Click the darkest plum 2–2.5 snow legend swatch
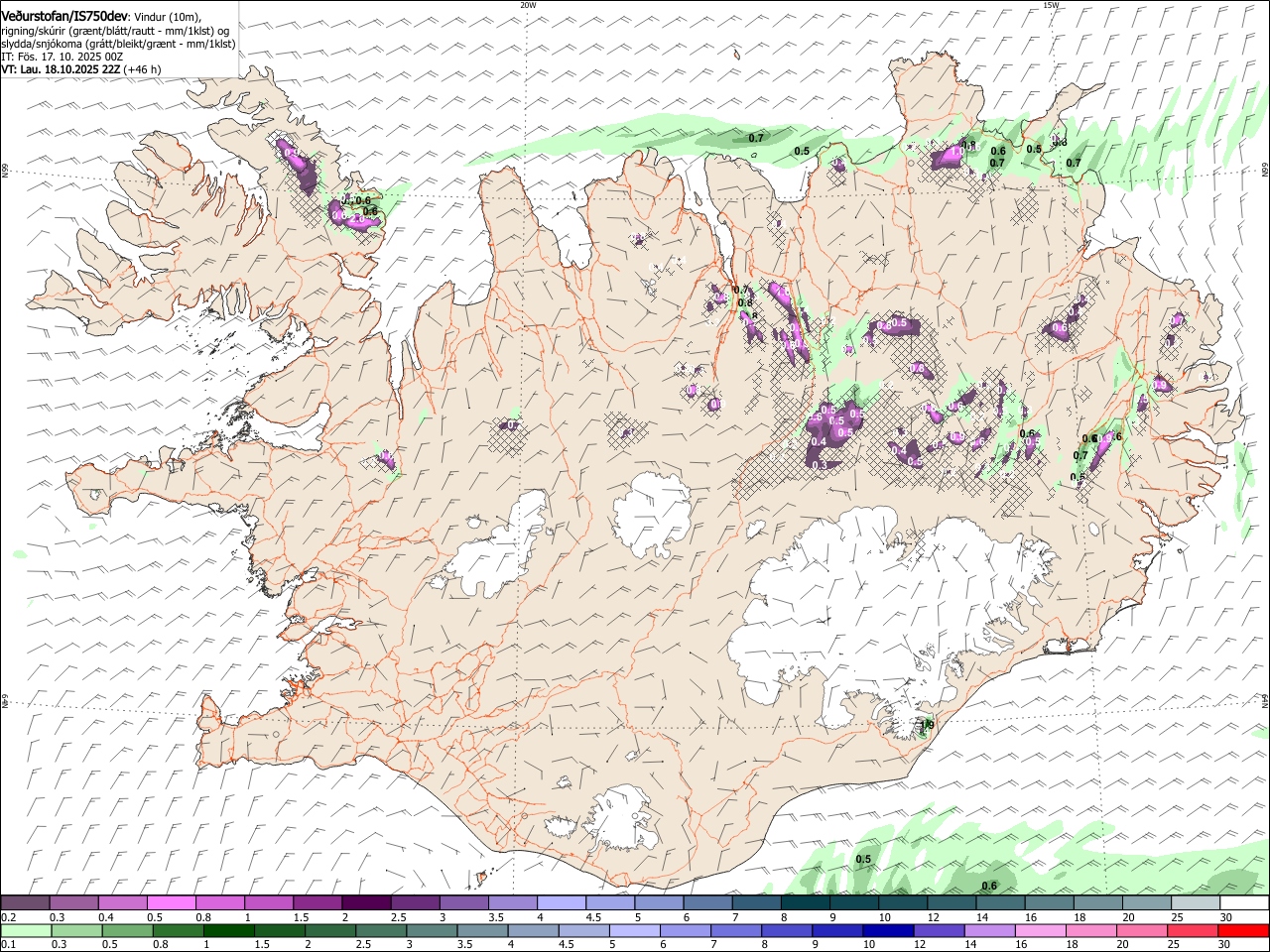The height and width of the screenshot is (952, 1270). pos(366,903)
